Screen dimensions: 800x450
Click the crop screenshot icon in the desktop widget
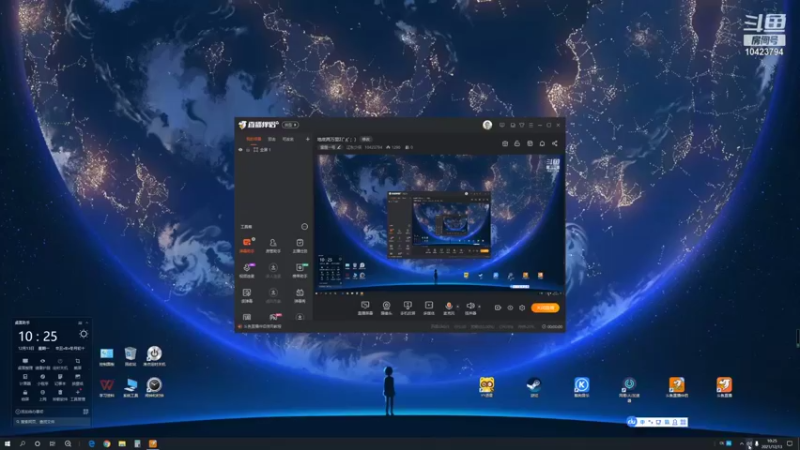(x=78, y=363)
